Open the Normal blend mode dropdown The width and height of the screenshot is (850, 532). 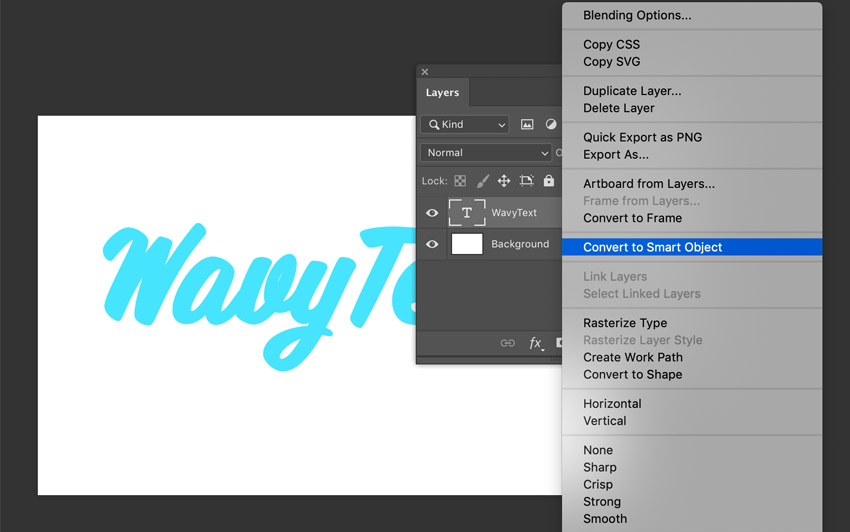click(x=486, y=153)
